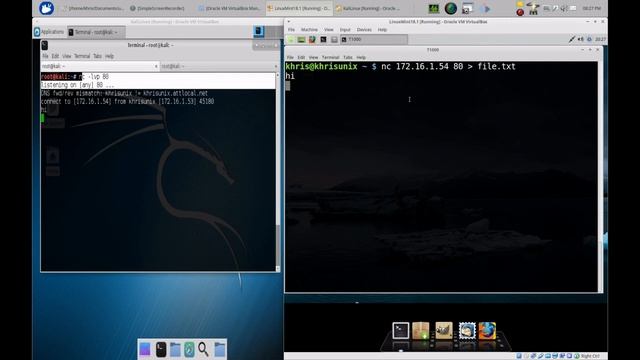The height and width of the screenshot is (360, 640).
Task: Open Edit menu in T1000 terminal
Action: 301,58
